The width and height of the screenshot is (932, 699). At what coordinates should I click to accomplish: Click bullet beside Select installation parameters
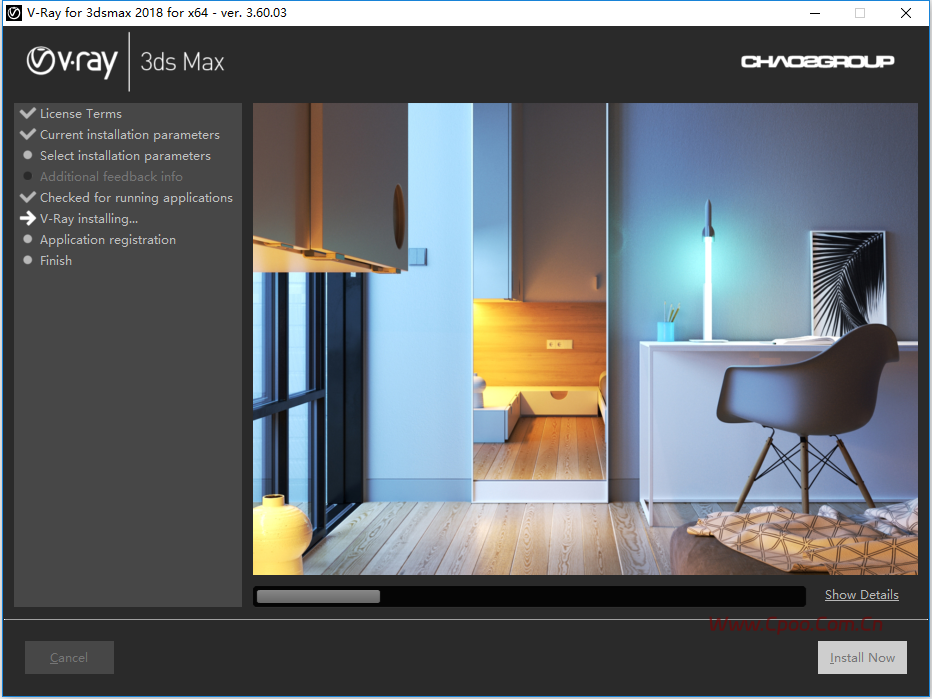pyautogui.click(x=27, y=155)
